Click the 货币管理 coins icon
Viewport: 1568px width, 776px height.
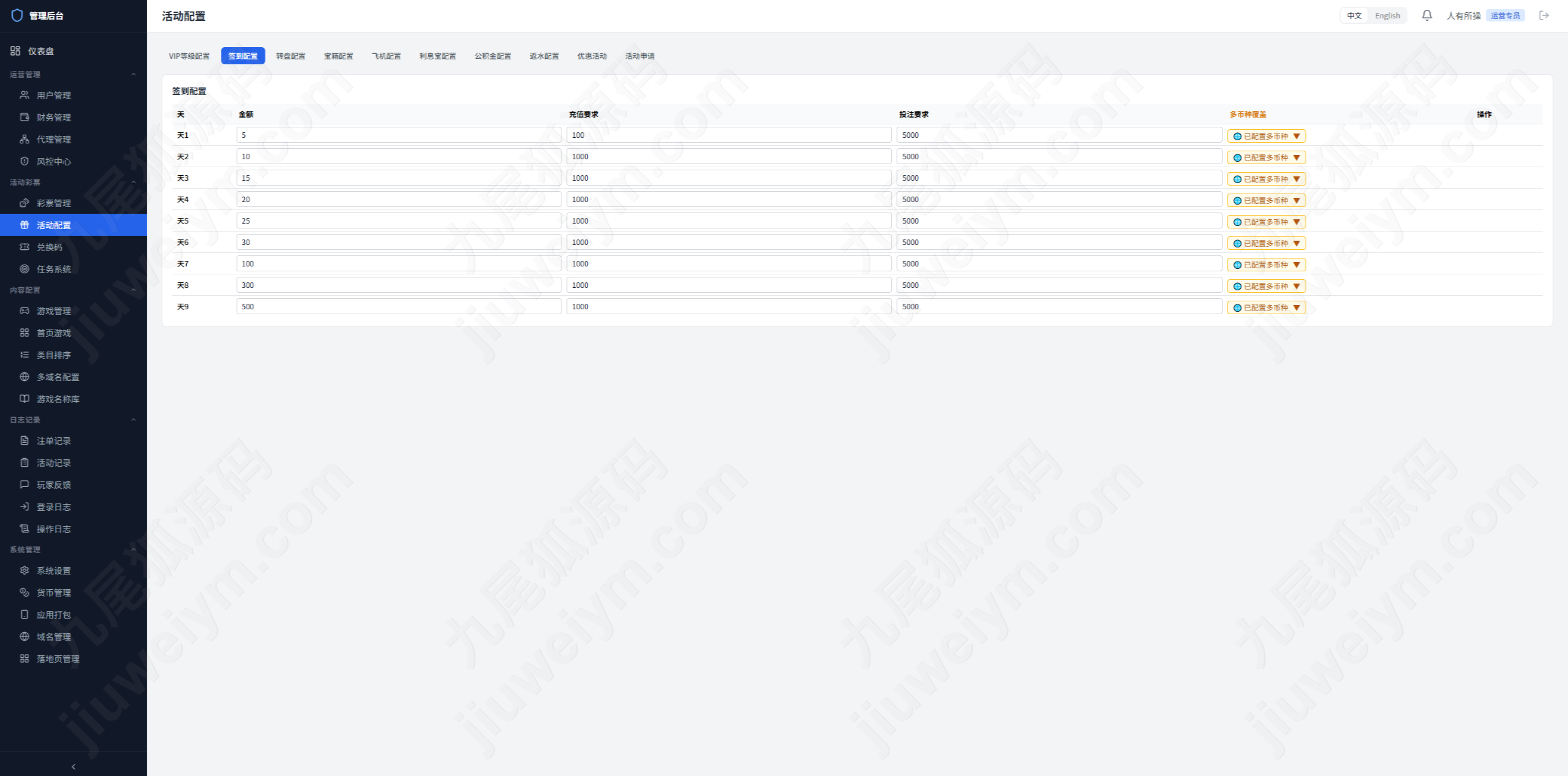pos(24,592)
